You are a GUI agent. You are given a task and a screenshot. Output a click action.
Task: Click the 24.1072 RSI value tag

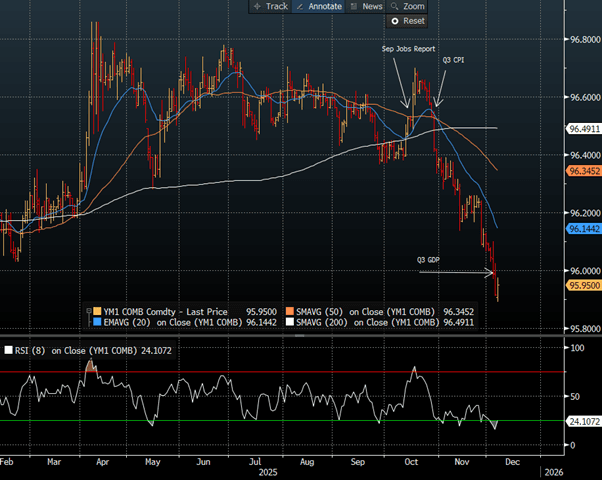click(x=582, y=422)
